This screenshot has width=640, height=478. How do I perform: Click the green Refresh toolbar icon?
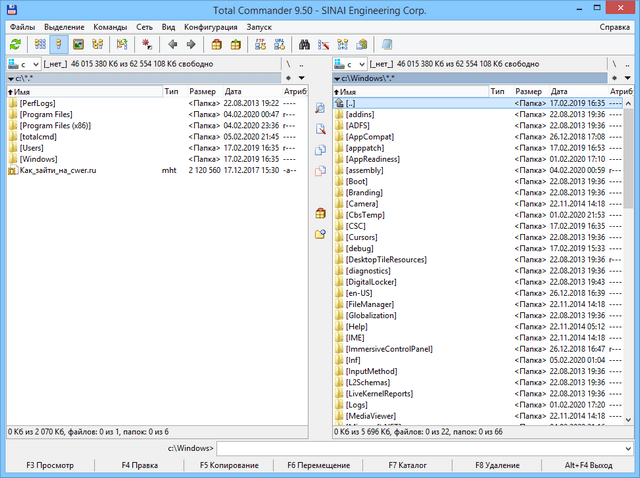14,44
